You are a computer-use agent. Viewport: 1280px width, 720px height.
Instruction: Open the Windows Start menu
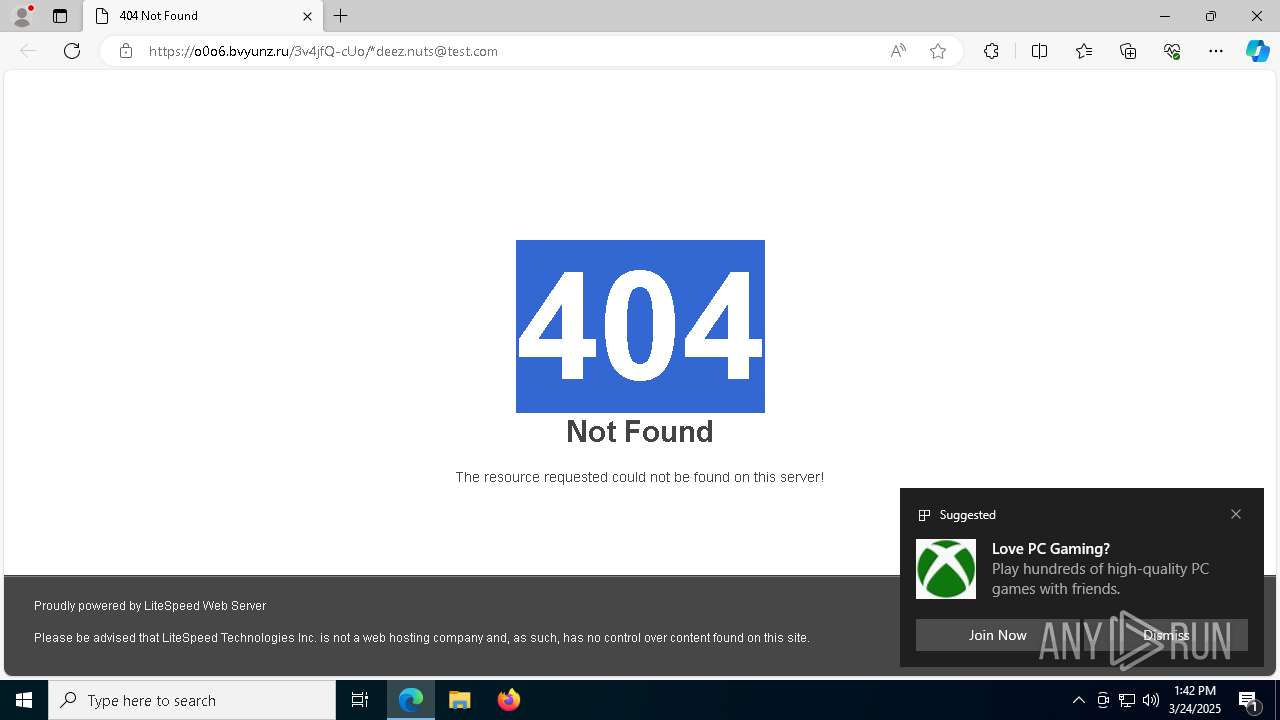click(x=24, y=700)
